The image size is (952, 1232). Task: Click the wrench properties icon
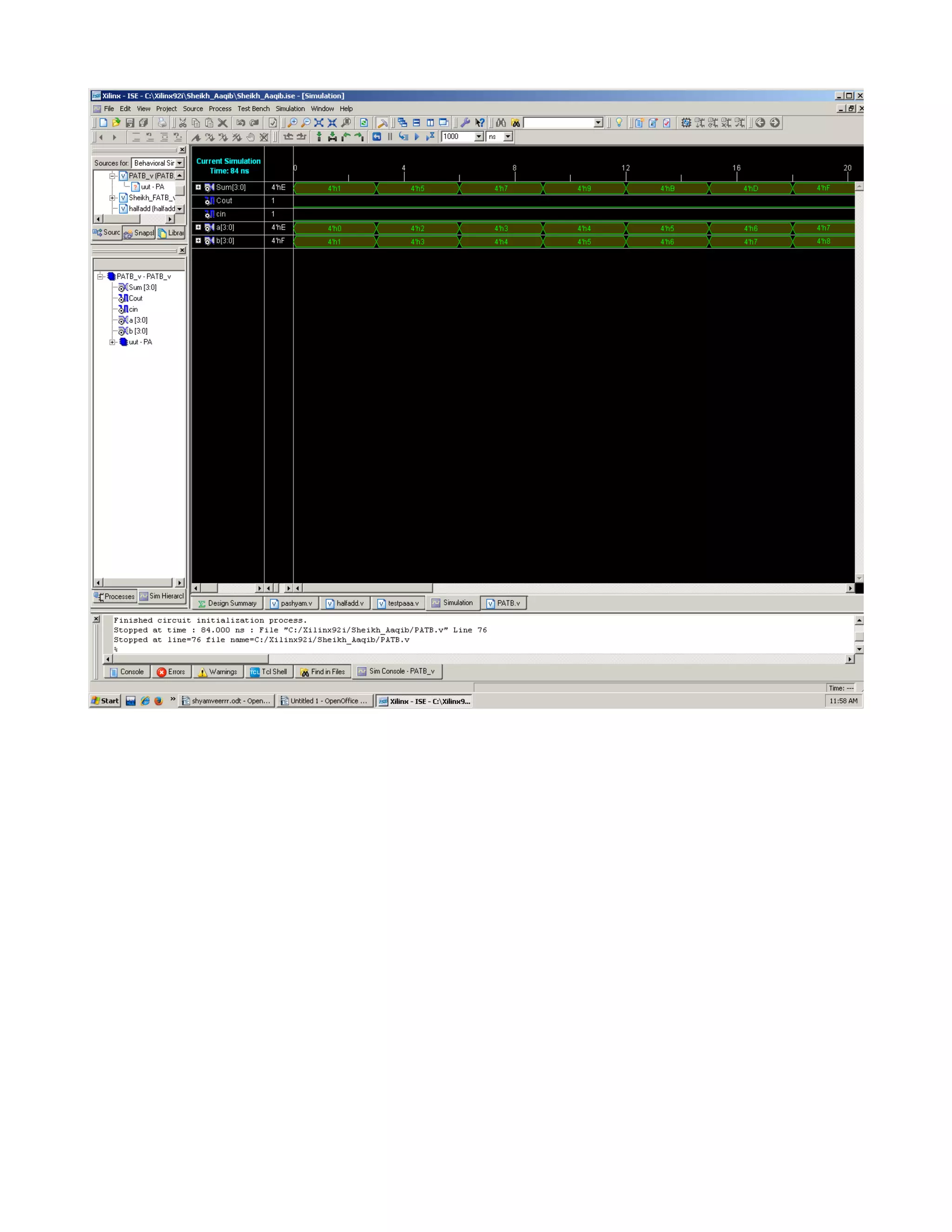point(465,122)
